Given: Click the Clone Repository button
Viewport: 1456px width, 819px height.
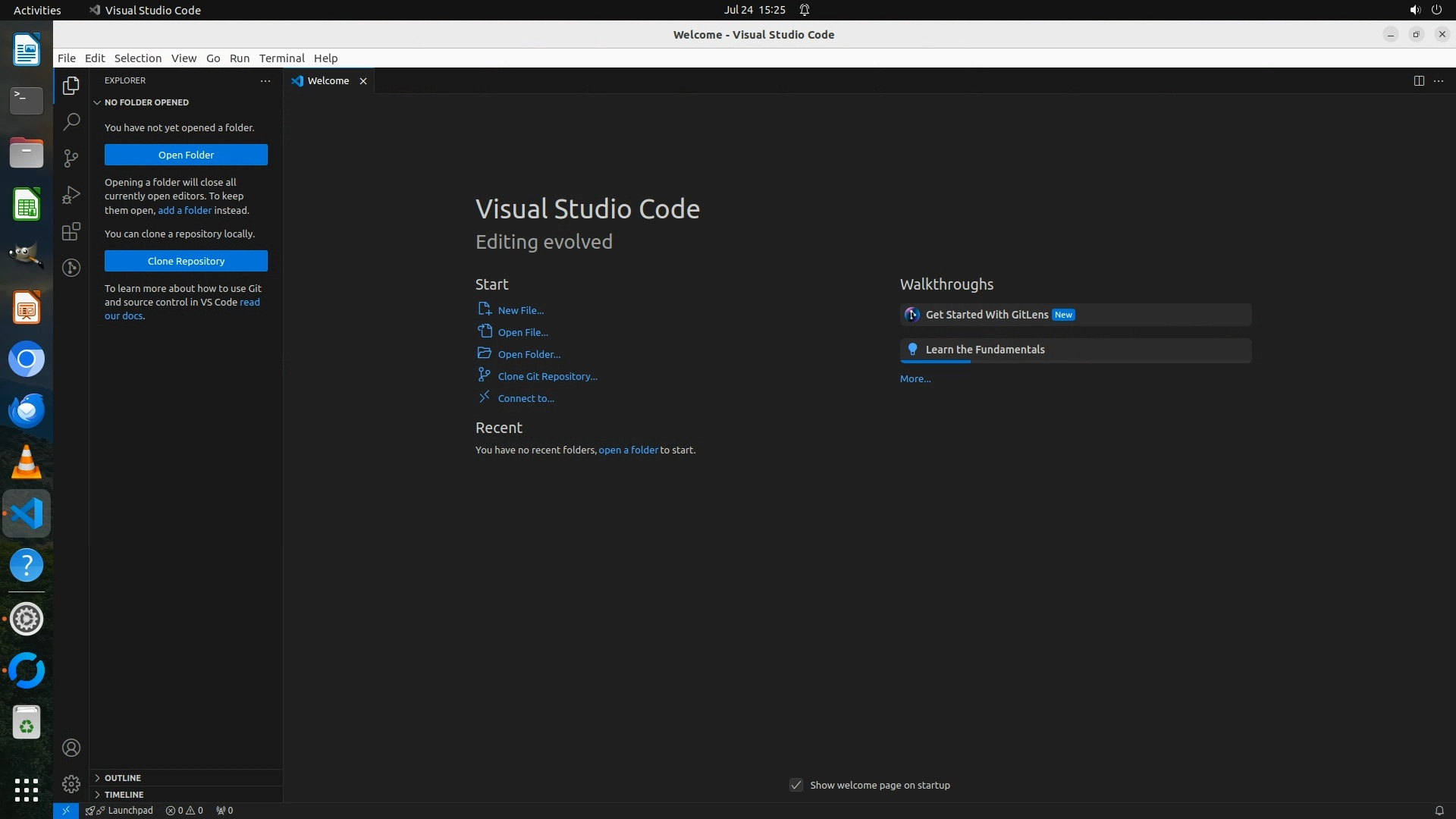Looking at the screenshot, I should (186, 261).
